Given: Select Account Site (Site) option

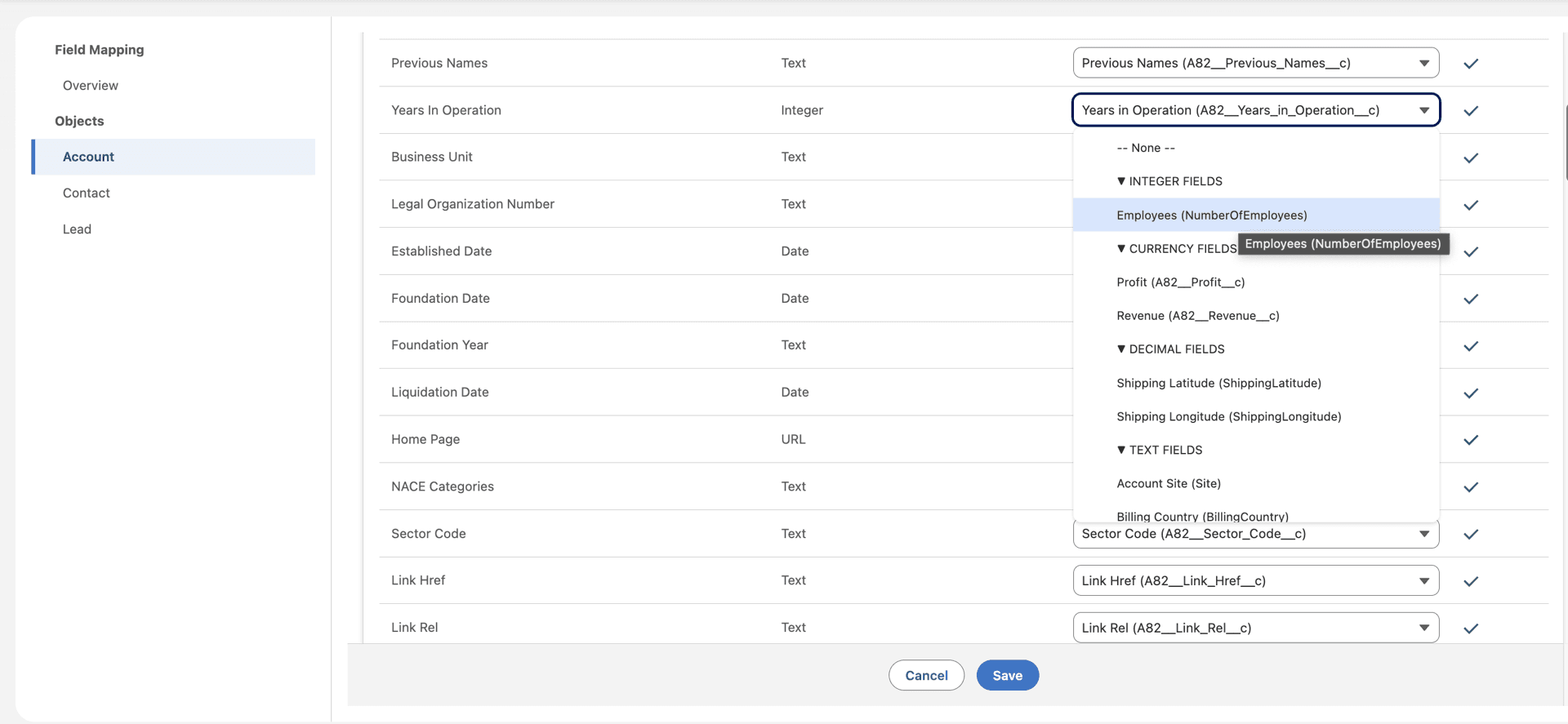Looking at the screenshot, I should tap(1256, 483).
